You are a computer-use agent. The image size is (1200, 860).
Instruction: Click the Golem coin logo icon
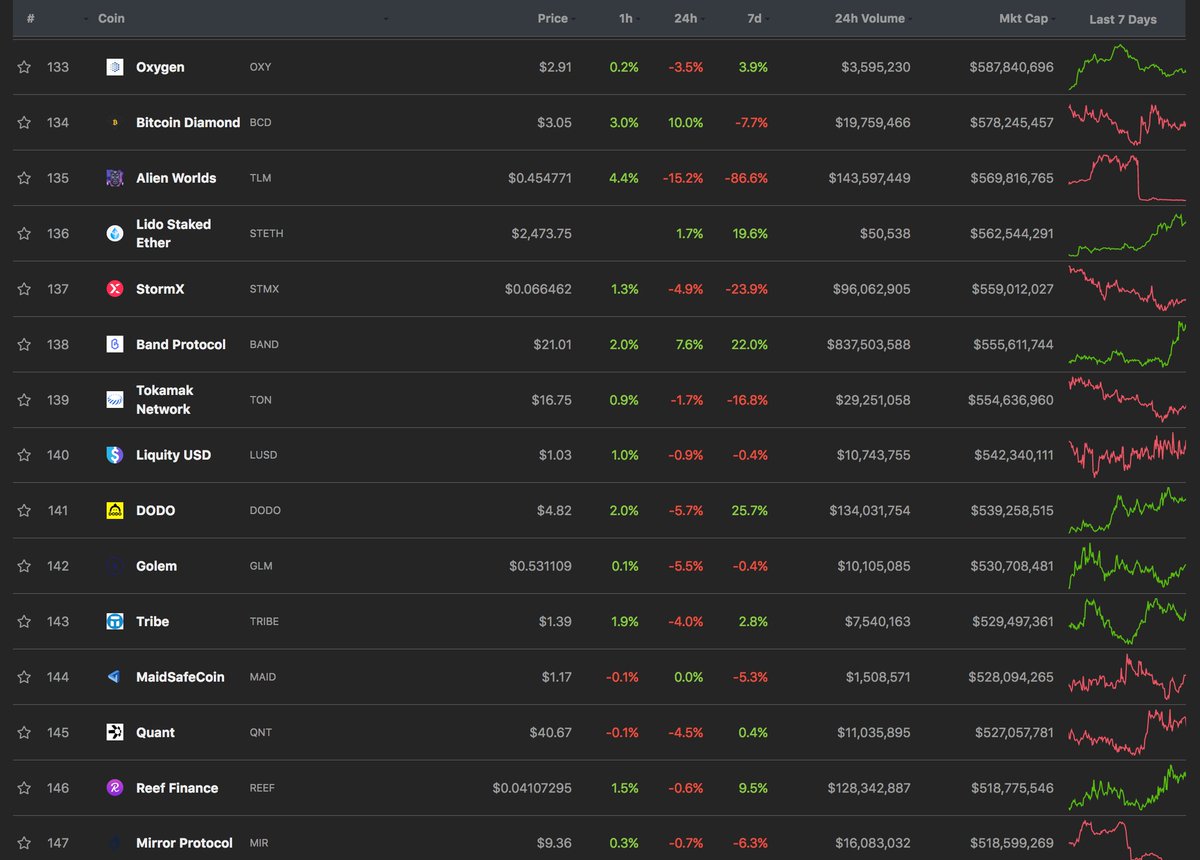(x=115, y=566)
